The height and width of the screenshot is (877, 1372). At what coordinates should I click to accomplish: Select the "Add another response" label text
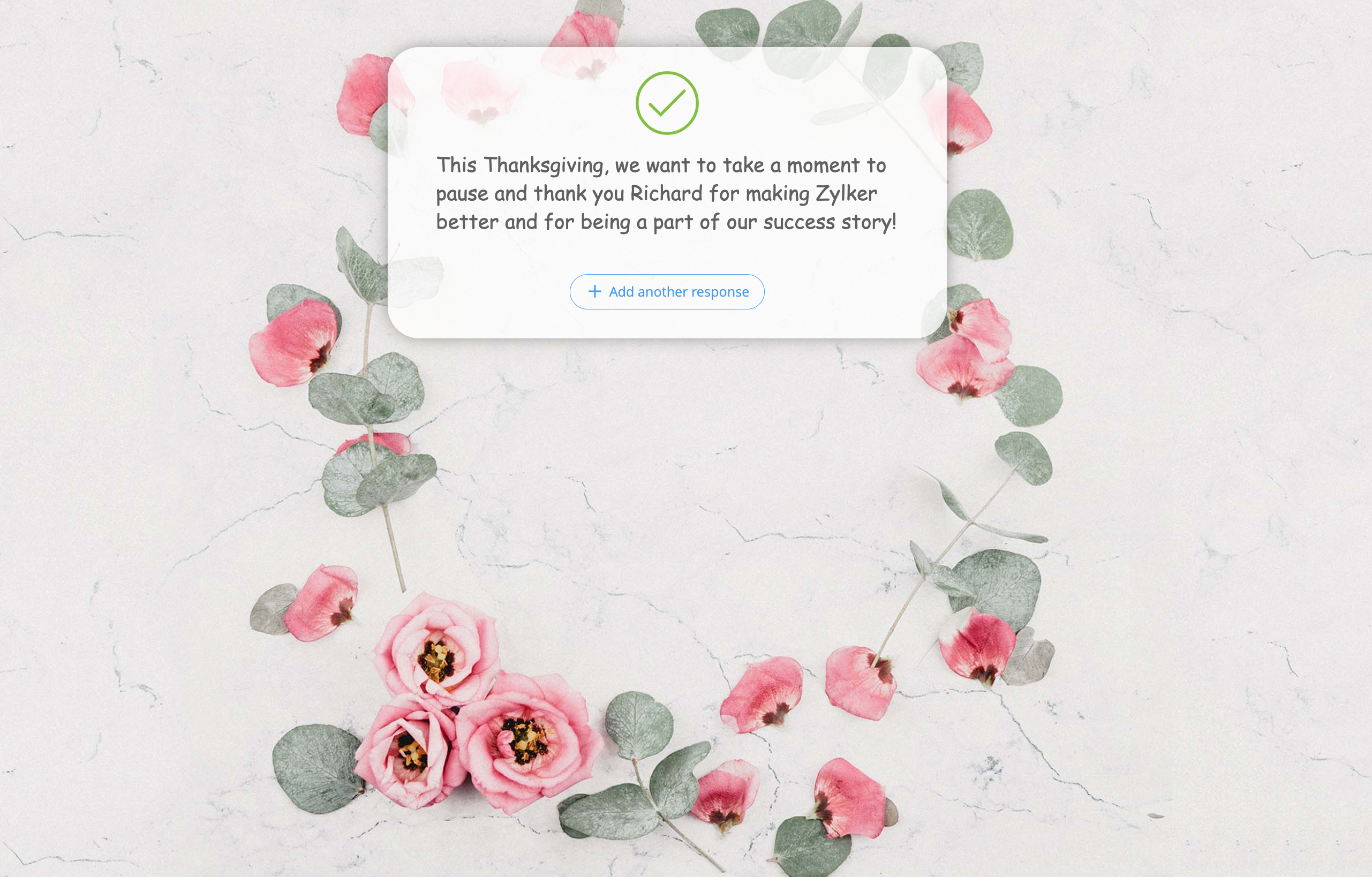[x=679, y=292]
